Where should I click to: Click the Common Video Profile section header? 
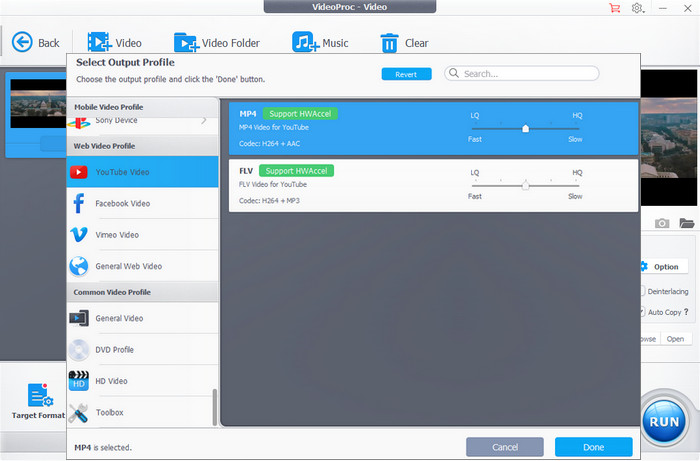tap(142, 292)
